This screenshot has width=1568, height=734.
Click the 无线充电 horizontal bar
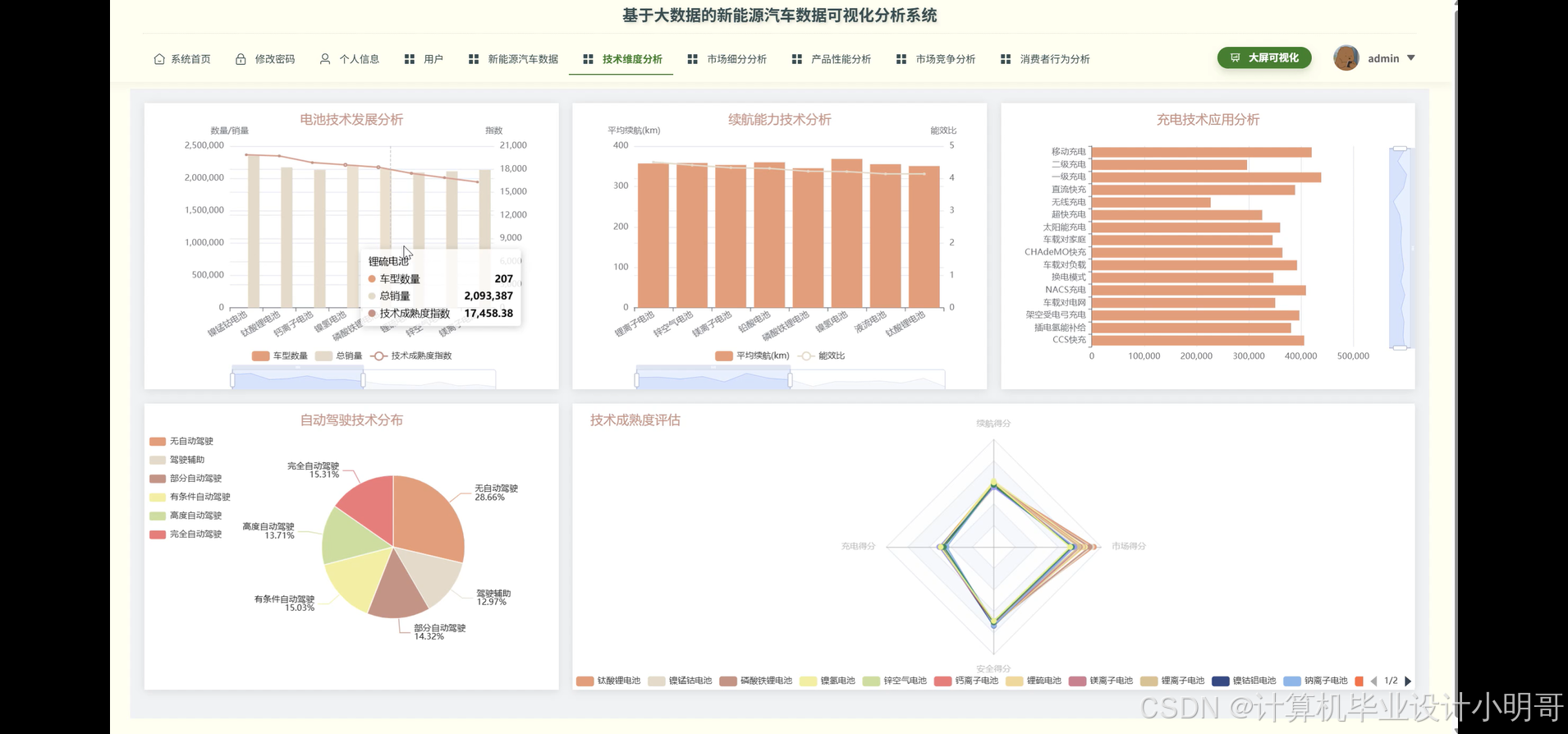pyautogui.click(x=1151, y=202)
